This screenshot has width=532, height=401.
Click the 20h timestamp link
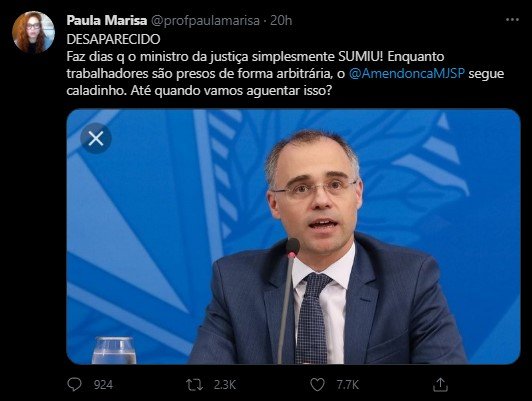(x=281, y=20)
